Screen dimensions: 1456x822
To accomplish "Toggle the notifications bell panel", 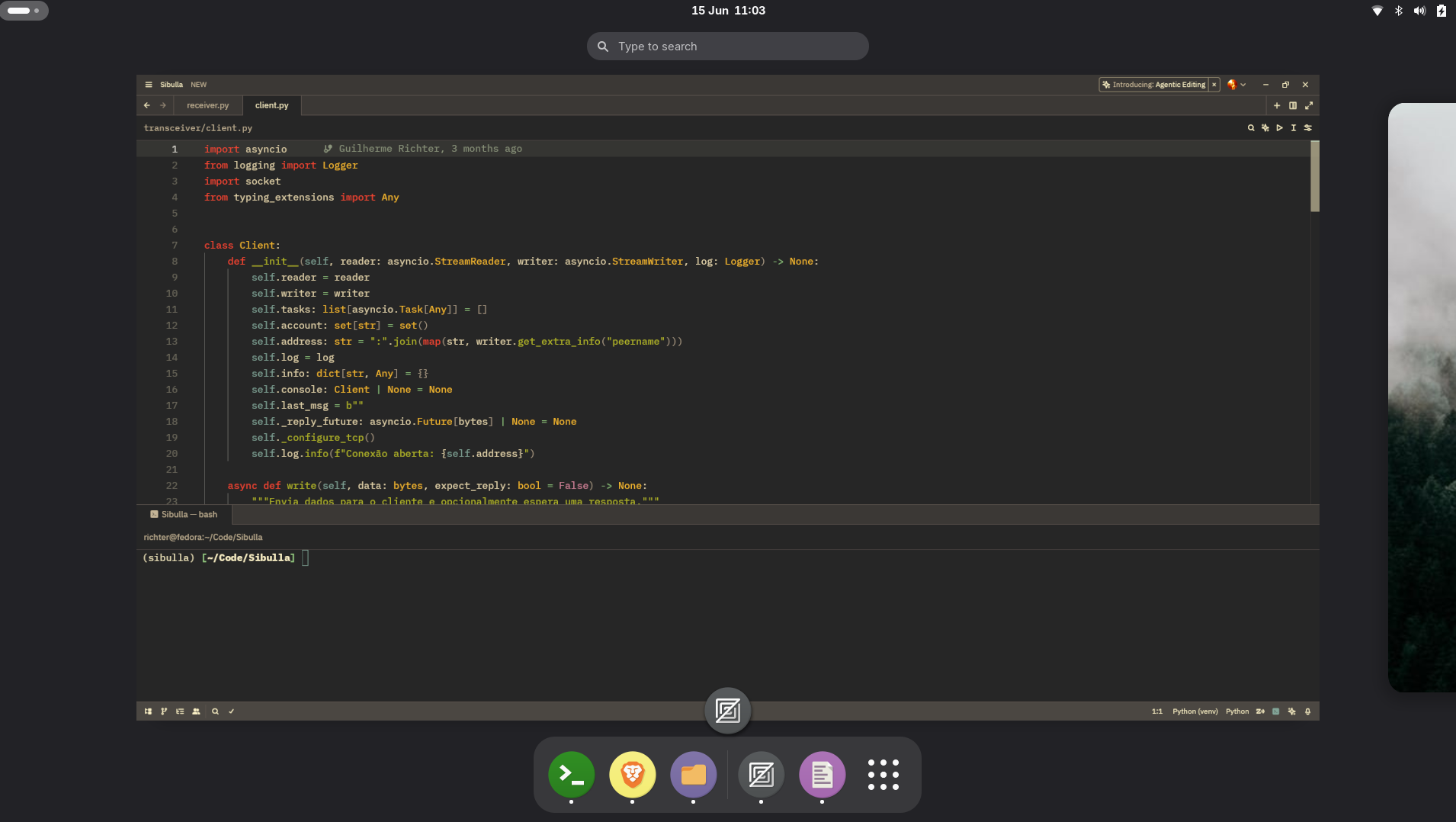I will pos(1308,711).
